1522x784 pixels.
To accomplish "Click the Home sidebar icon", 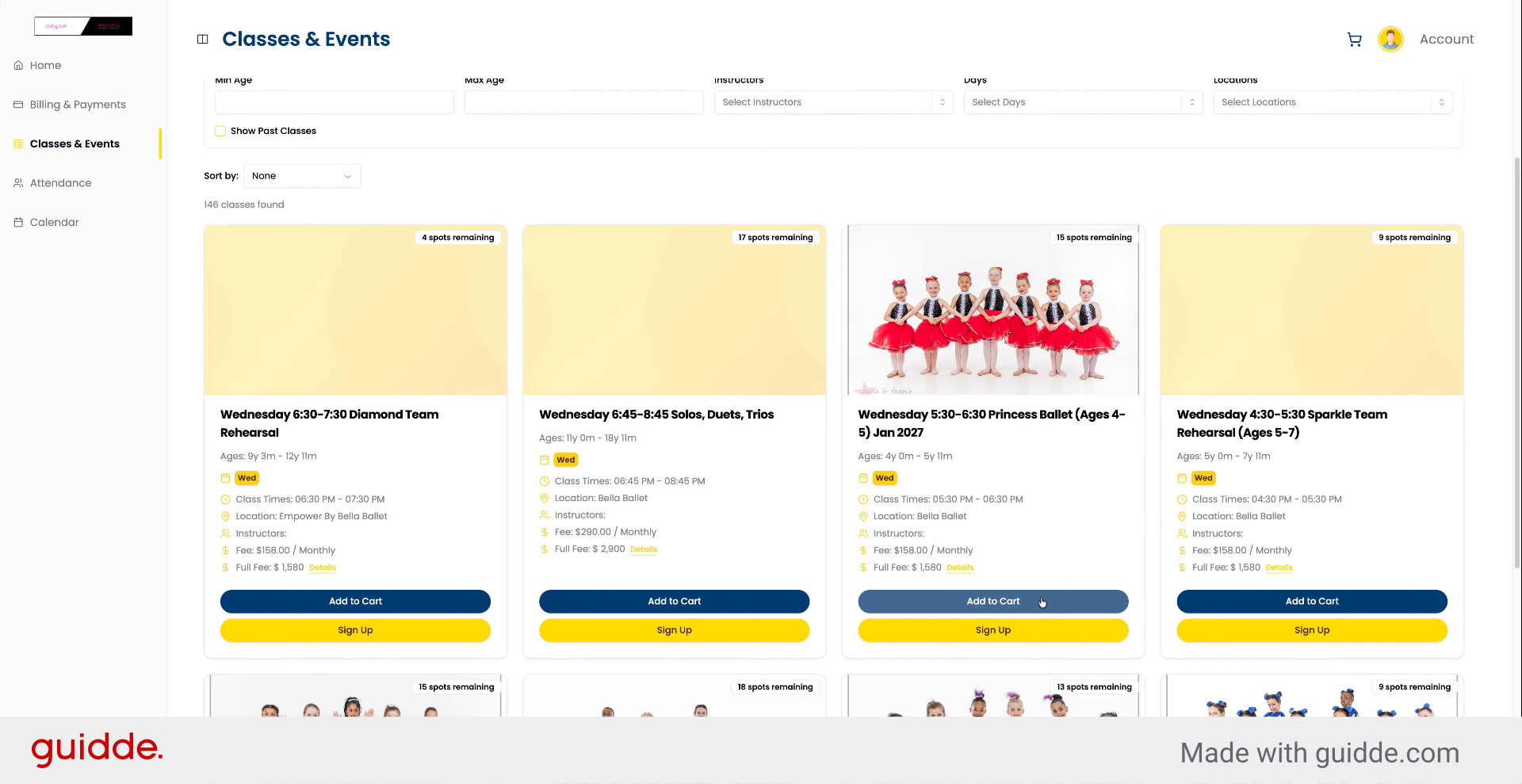I will (18, 65).
